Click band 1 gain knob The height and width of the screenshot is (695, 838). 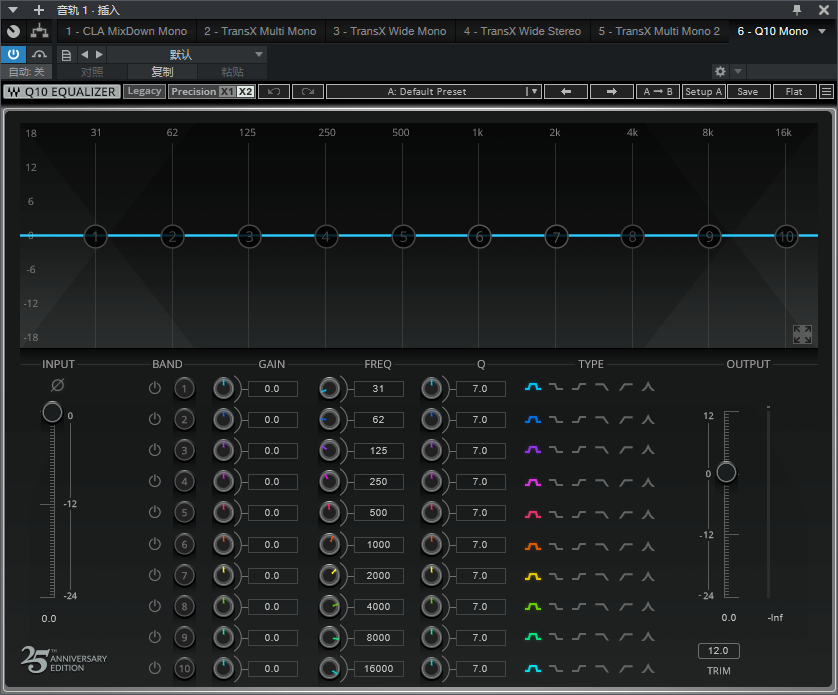(x=223, y=389)
